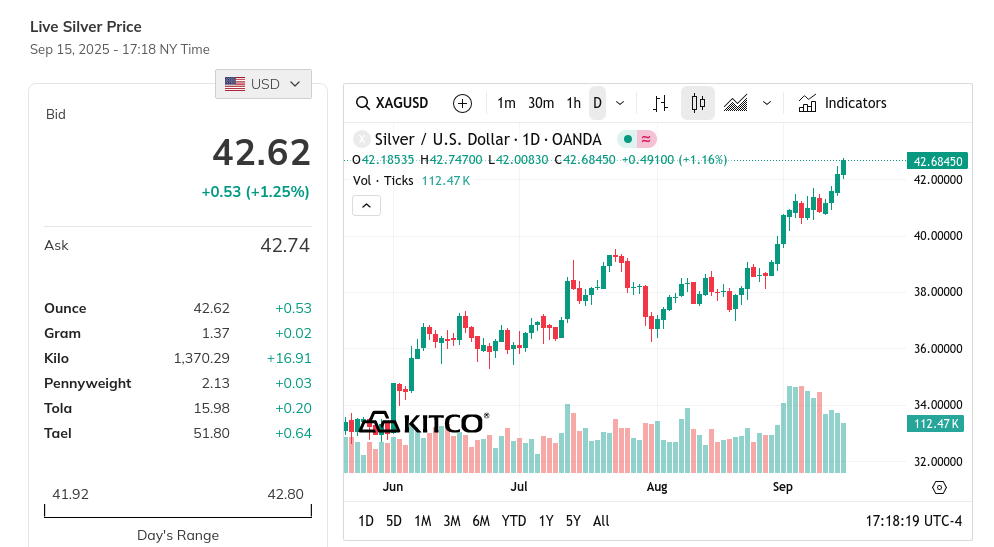The height and width of the screenshot is (547, 994).
Task: Expand the time interval dropdown arrow
Action: [620, 103]
